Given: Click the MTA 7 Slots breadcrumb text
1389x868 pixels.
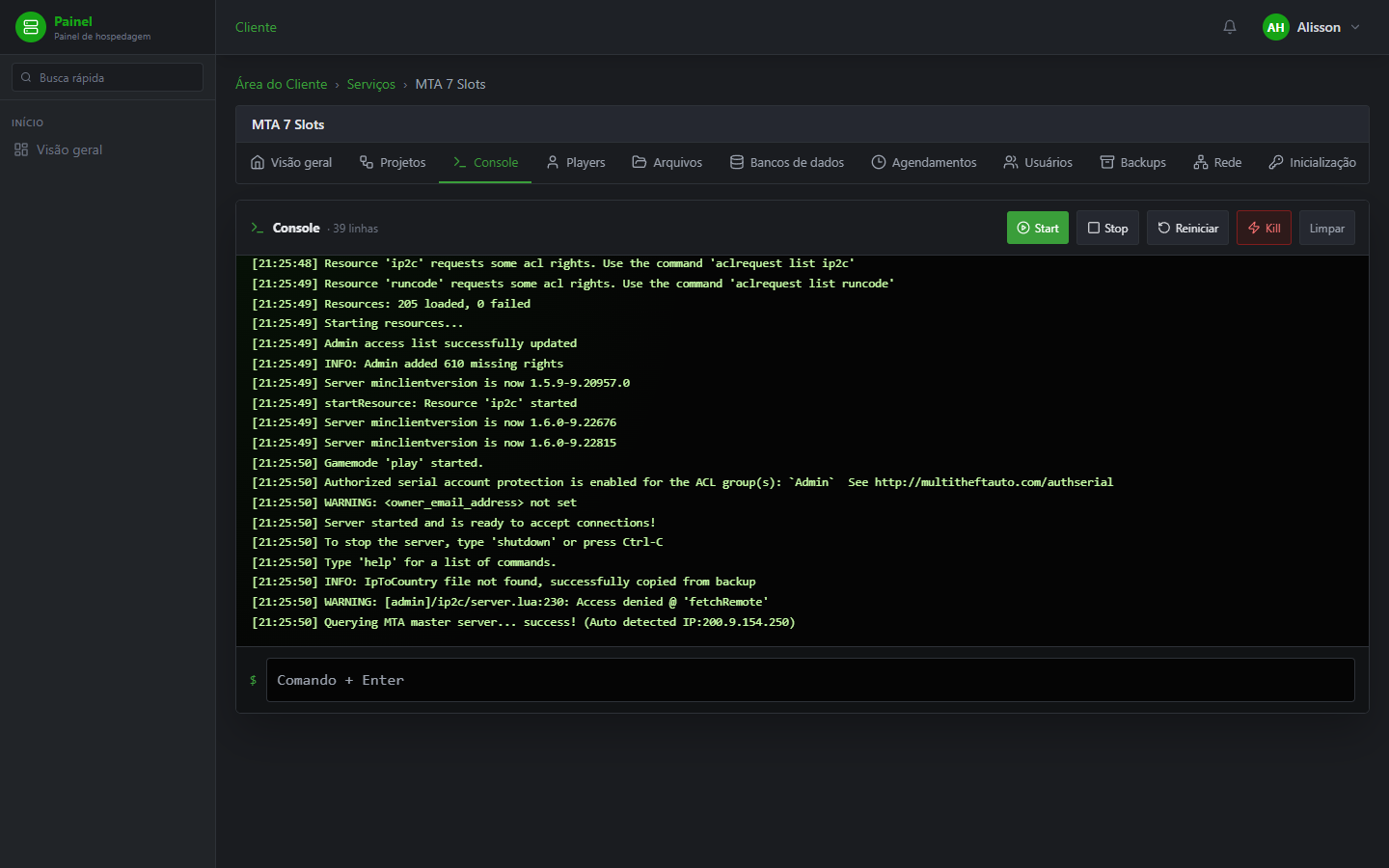Looking at the screenshot, I should (x=450, y=84).
